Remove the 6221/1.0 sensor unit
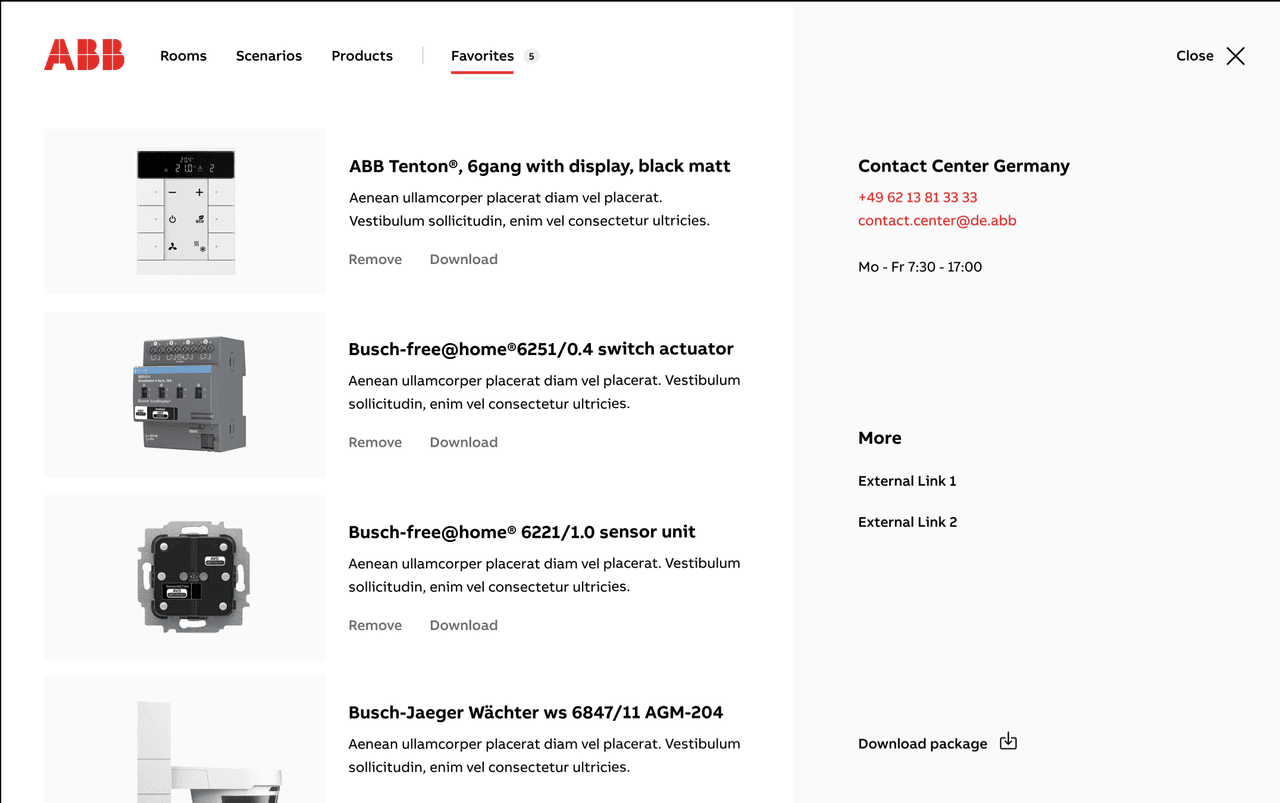The height and width of the screenshot is (803, 1280). click(x=375, y=625)
